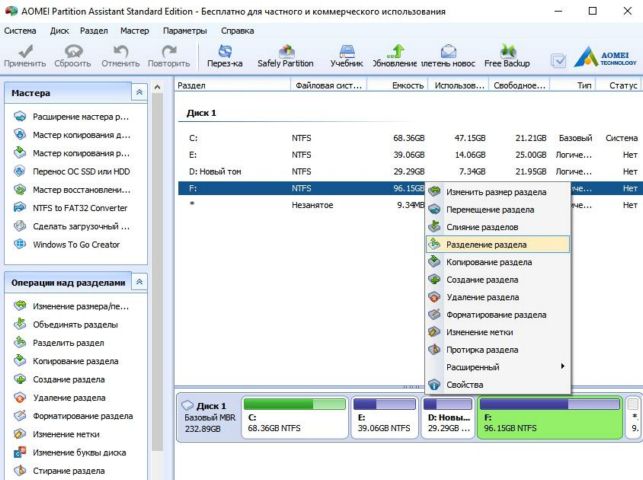
Task: Open Safely Partition tool
Action: [285, 56]
